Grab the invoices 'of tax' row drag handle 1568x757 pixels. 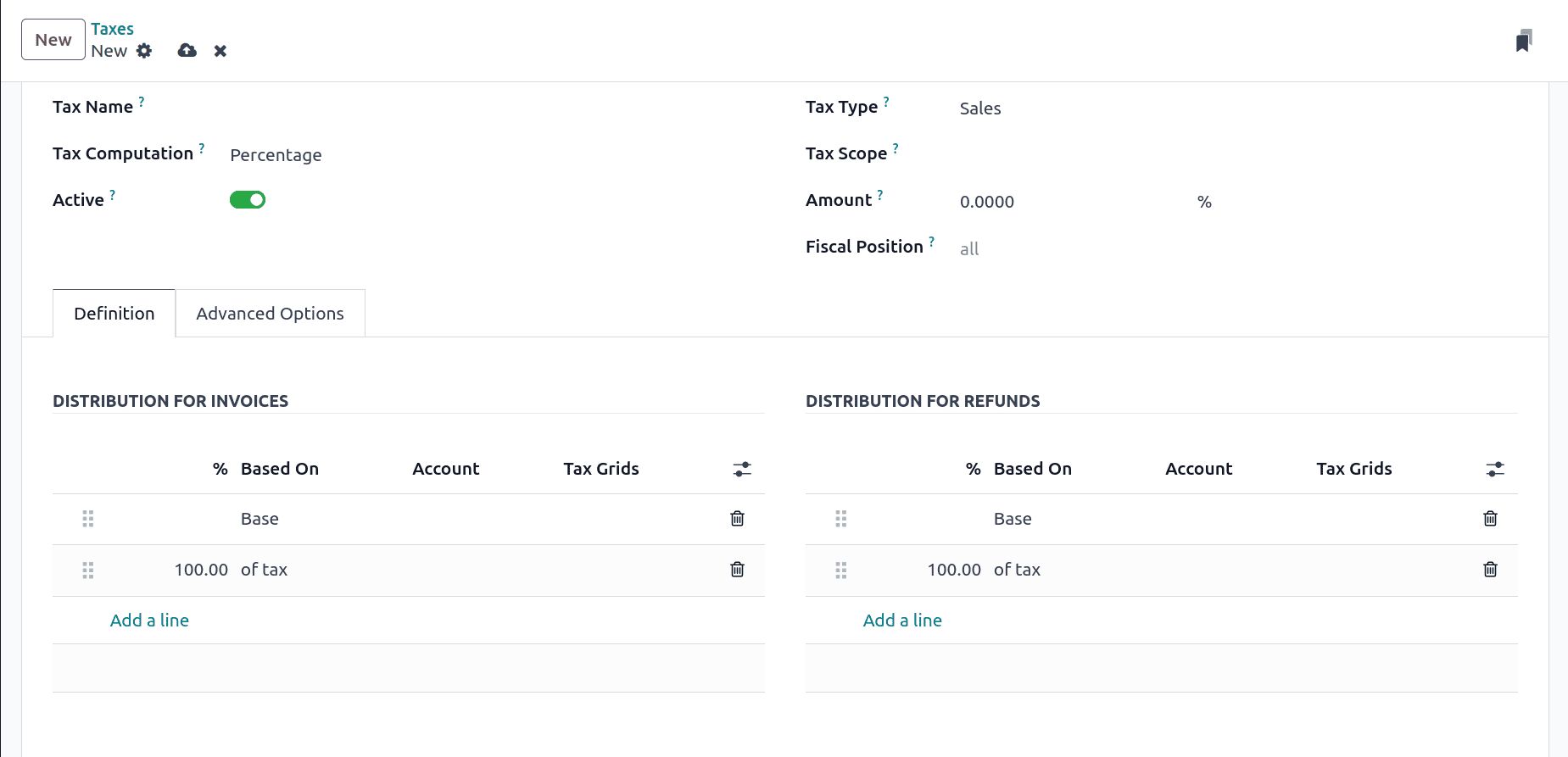88,571
